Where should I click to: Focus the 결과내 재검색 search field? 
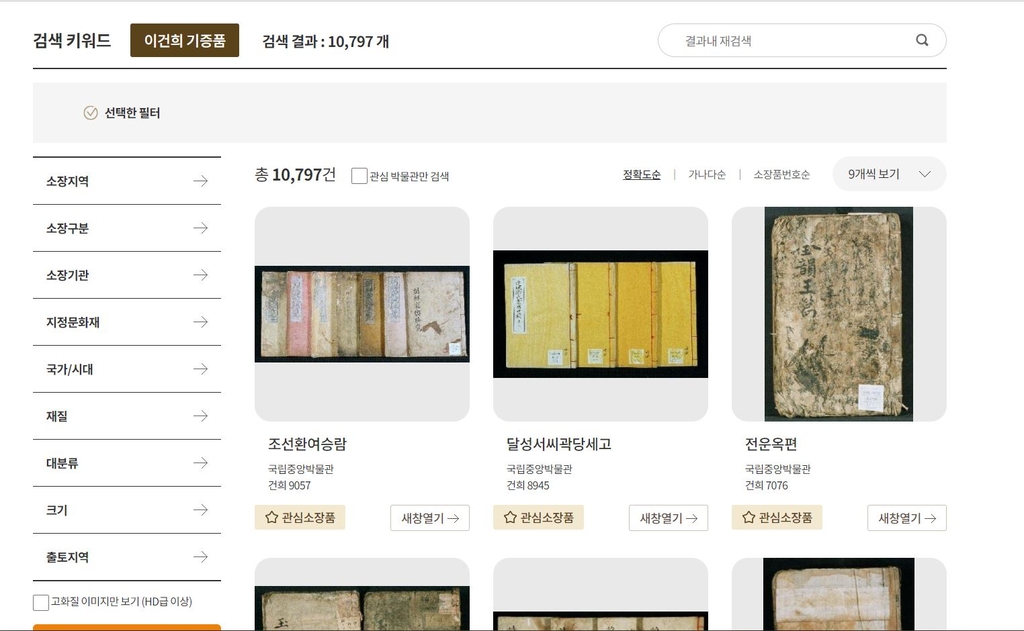pyautogui.click(x=790, y=41)
